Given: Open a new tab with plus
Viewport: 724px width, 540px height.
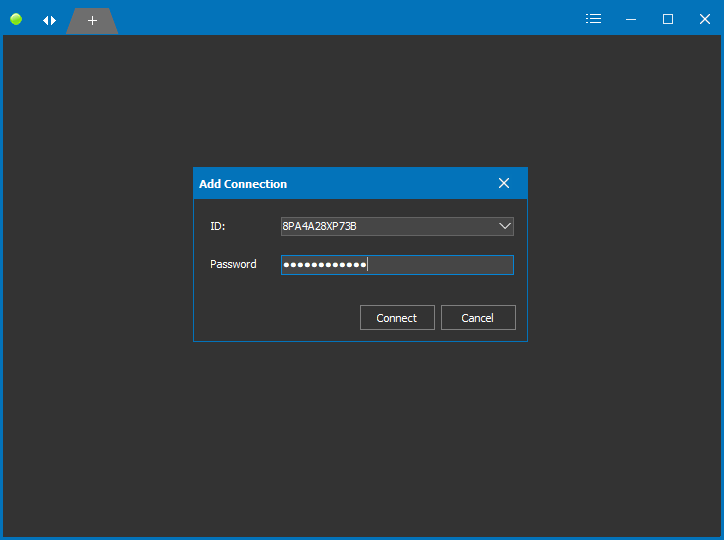Looking at the screenshot, I should [x=92, y=20].
